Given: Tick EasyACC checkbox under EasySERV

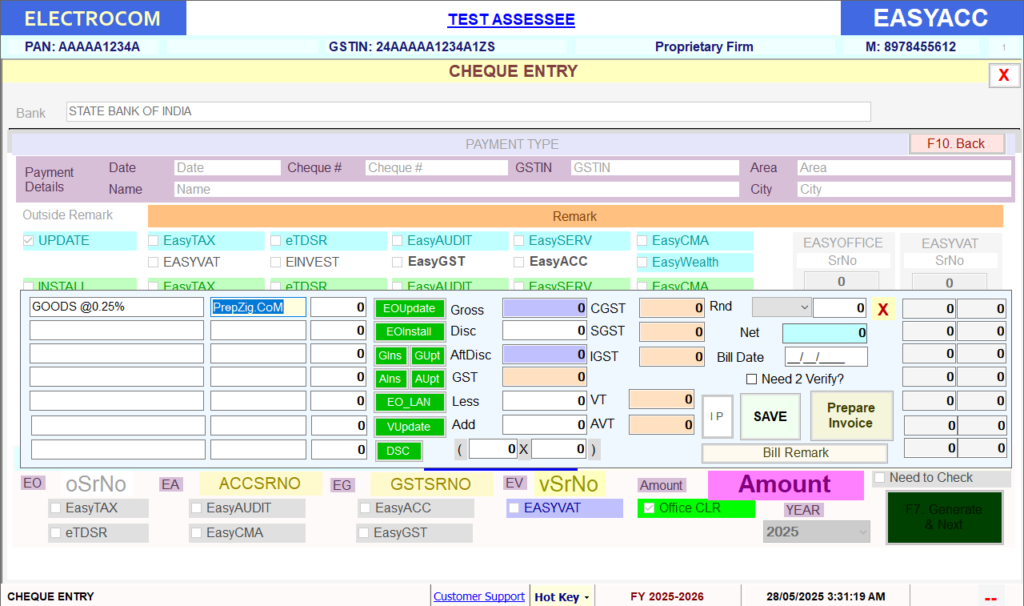Looking at the screenshot, I should click(519, 263).
